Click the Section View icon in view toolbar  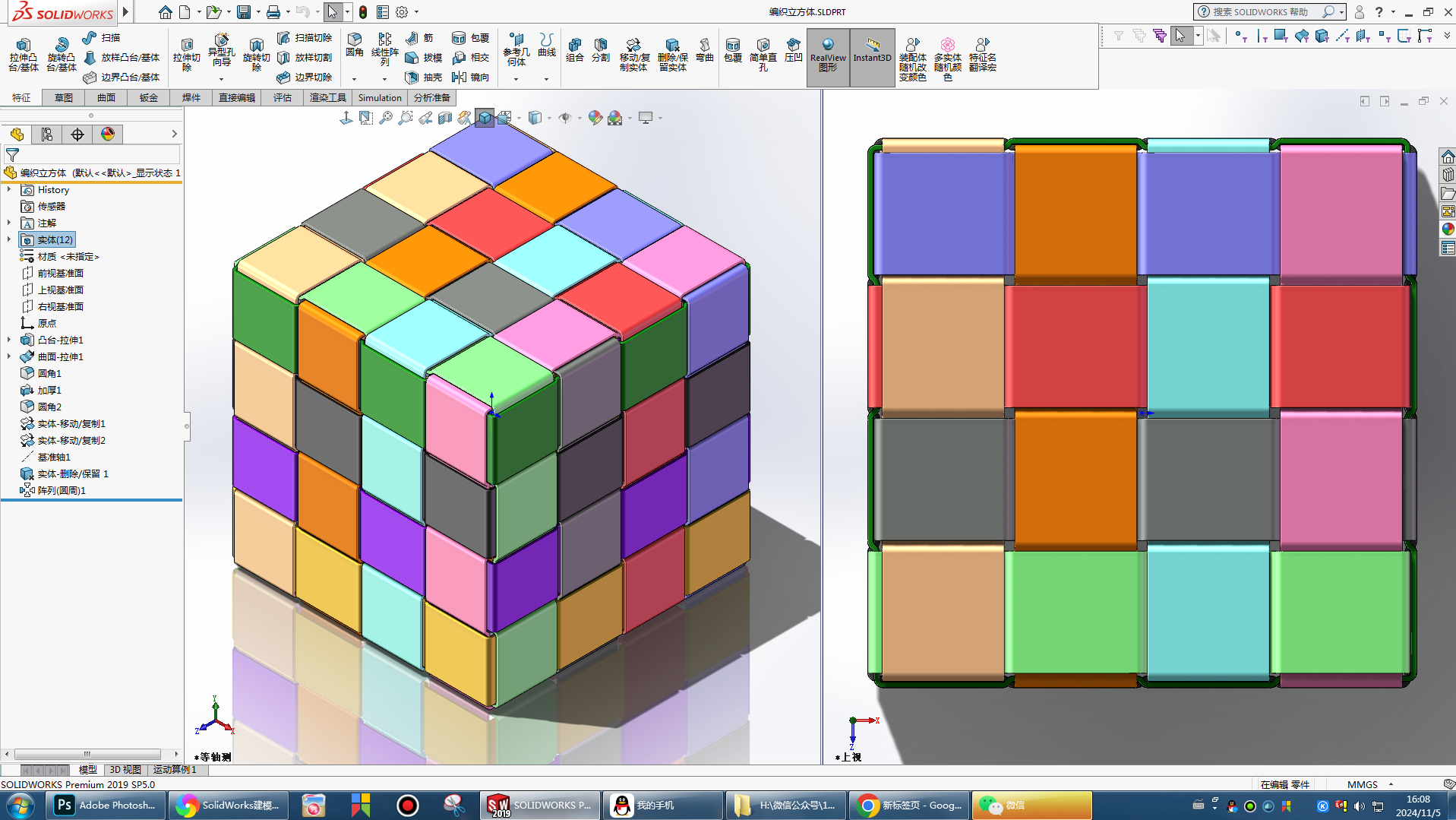(445, 118)
